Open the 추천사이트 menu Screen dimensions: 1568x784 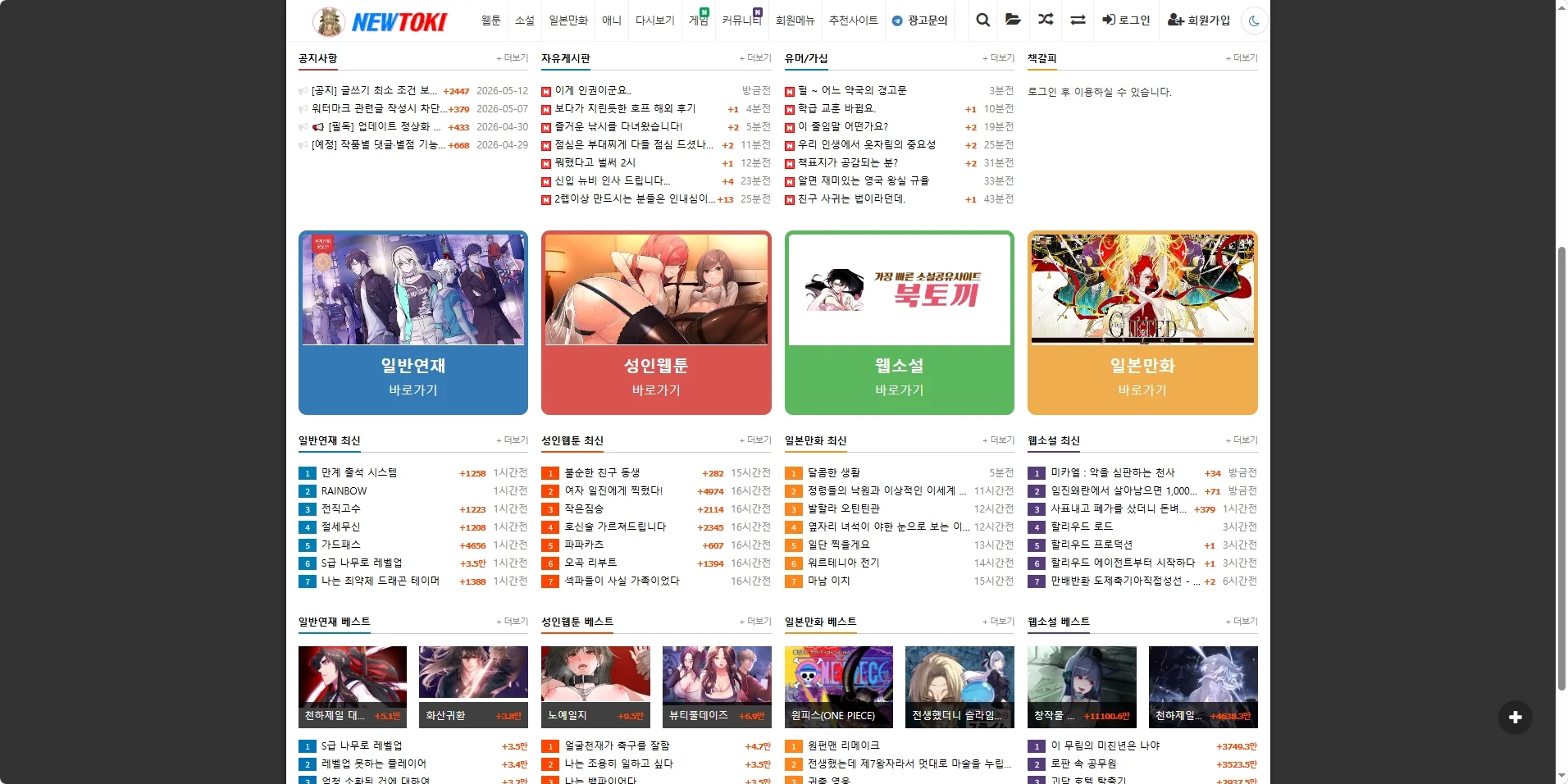pyautogui.click(x=854, y=21)
